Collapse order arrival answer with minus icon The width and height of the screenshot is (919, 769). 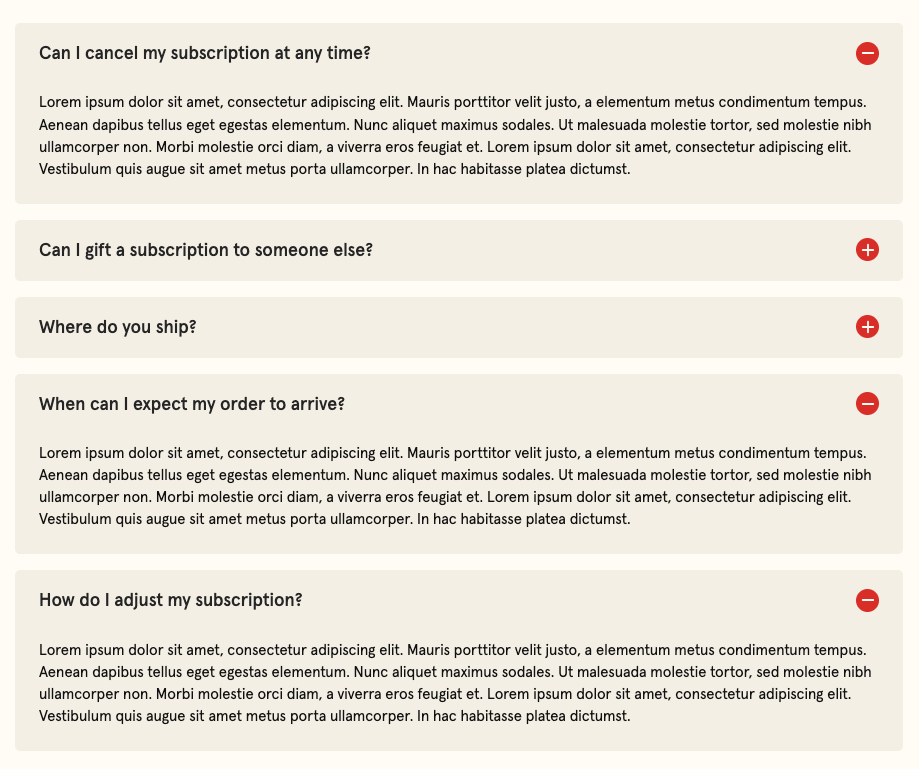click(867, 404)
